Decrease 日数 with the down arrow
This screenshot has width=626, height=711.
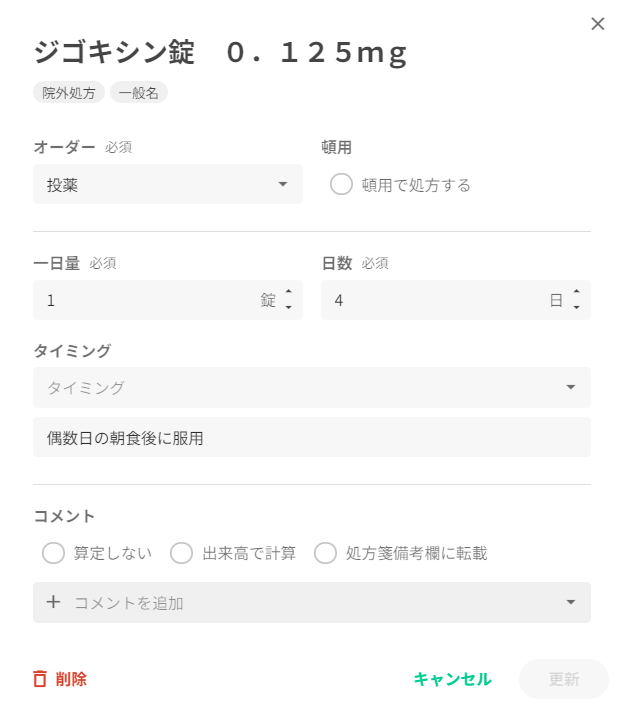pyautogui.click(x=576, y=307)
